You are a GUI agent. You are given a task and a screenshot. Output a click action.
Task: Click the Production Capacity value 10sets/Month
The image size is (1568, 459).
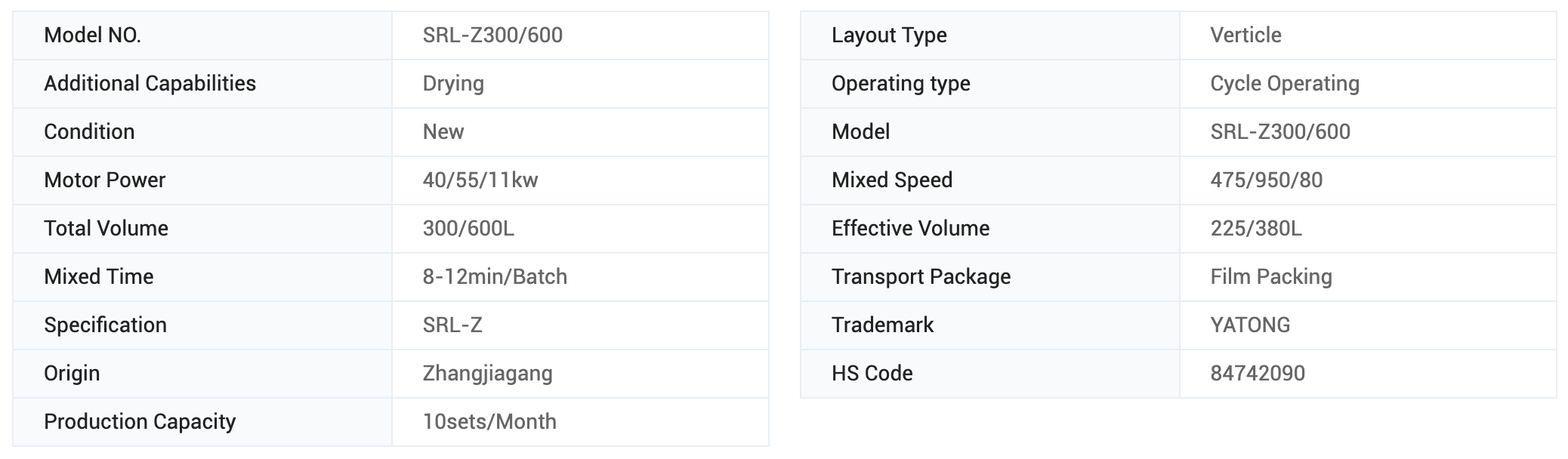[x=489, y=422]
